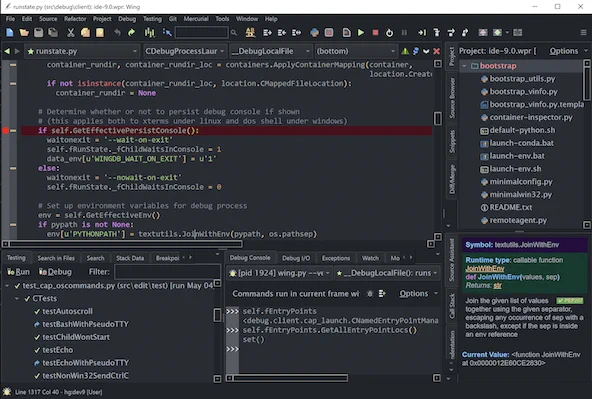Follow the JoinWithEnv link in Source Assistant
Screen dimensions: 592x399
click(x=485, y=269)
